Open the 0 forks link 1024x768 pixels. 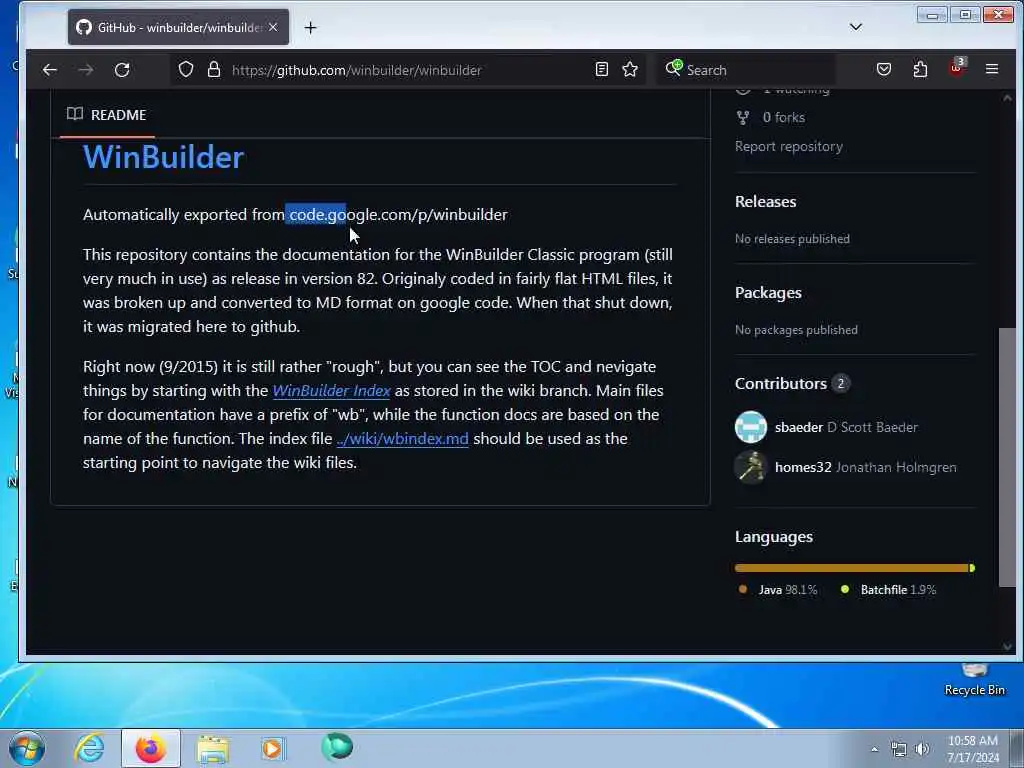click(783, 118)
